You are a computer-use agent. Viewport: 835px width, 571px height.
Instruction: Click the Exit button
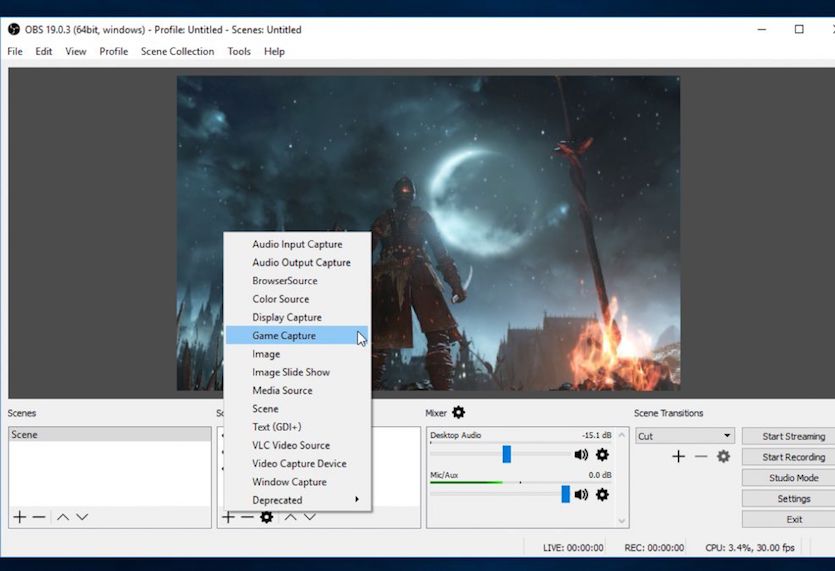pyautogui.click(x=789, y=519)
